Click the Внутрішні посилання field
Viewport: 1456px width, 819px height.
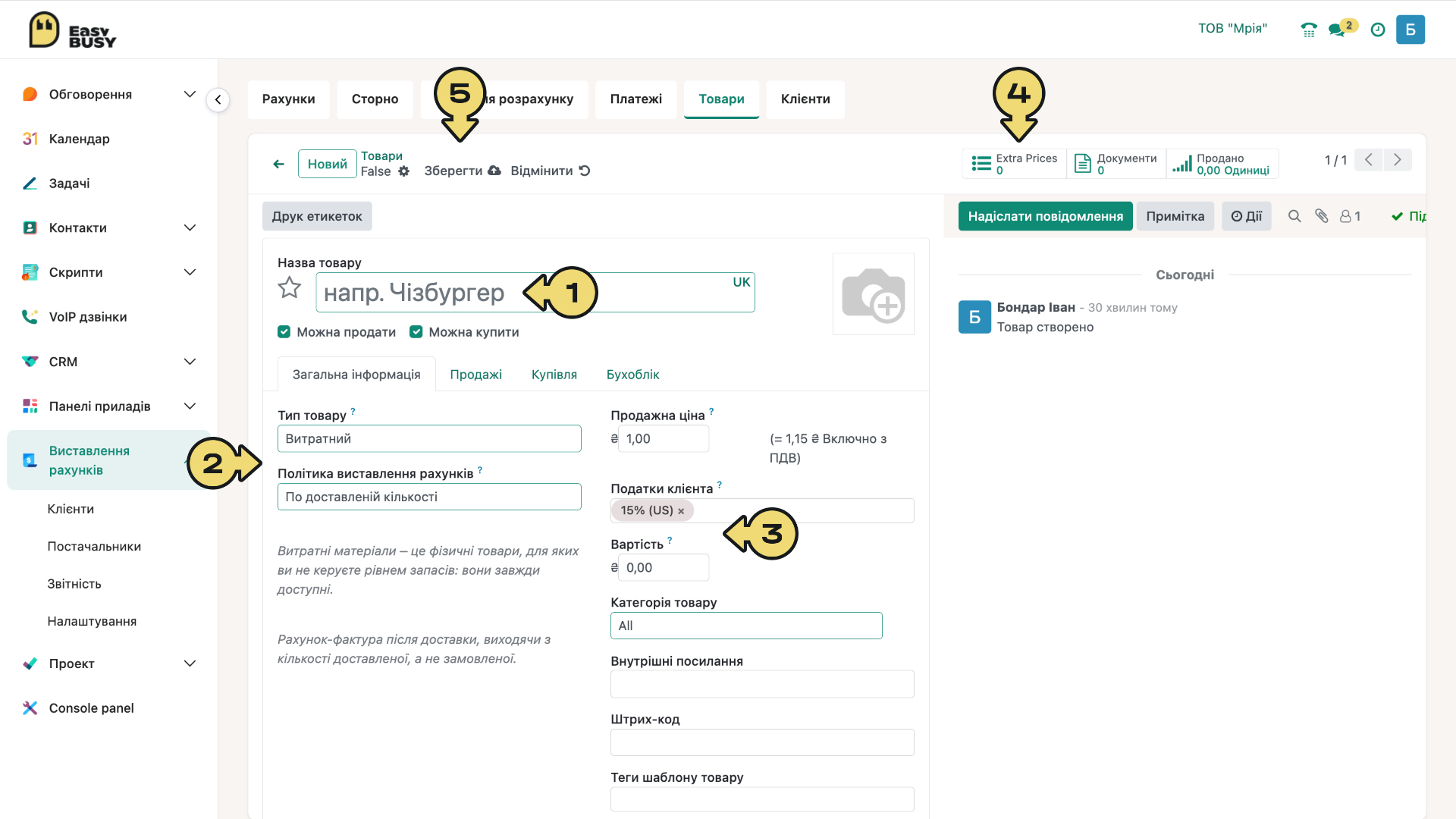click(762, 684)
